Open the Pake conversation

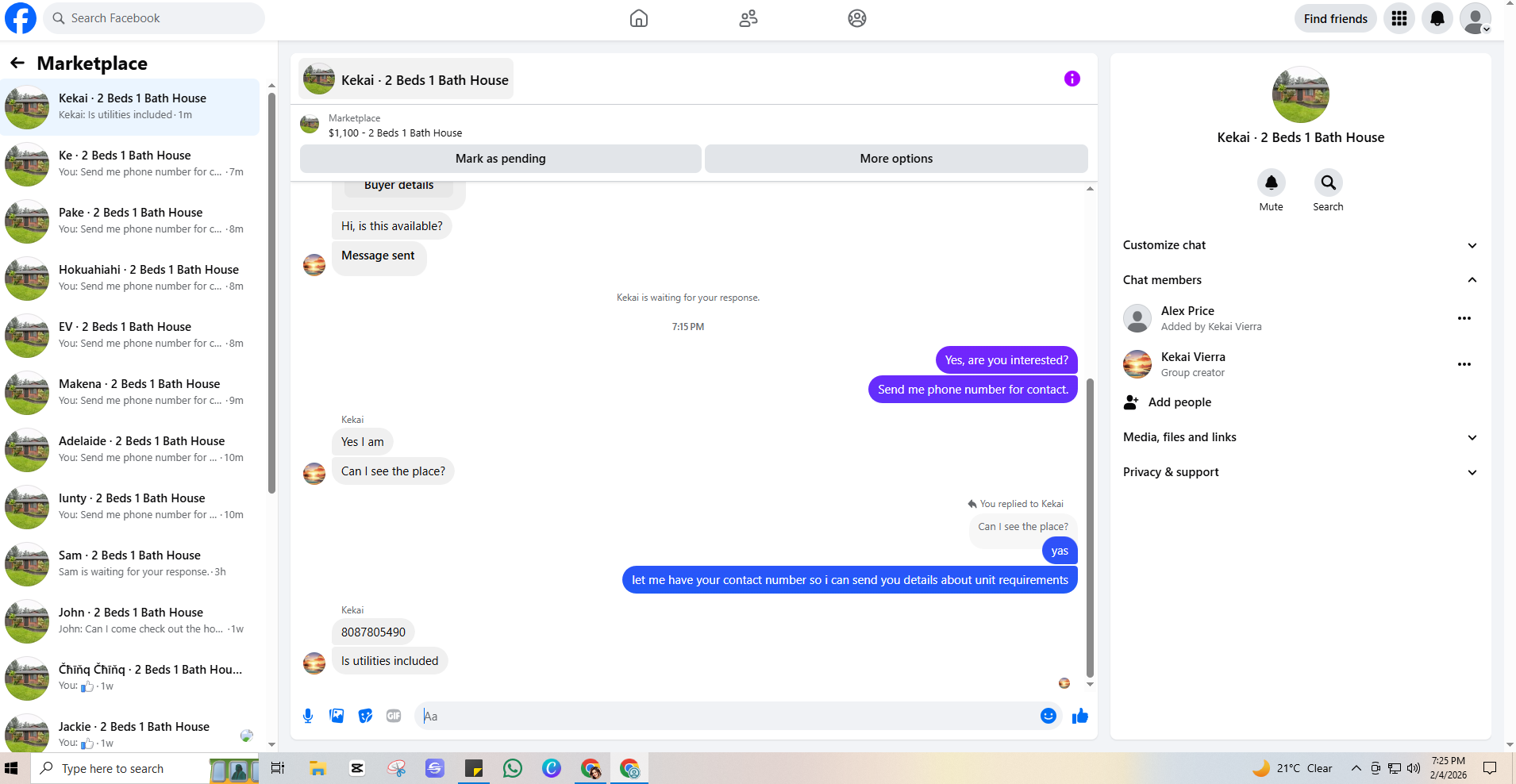click(130, 221)
